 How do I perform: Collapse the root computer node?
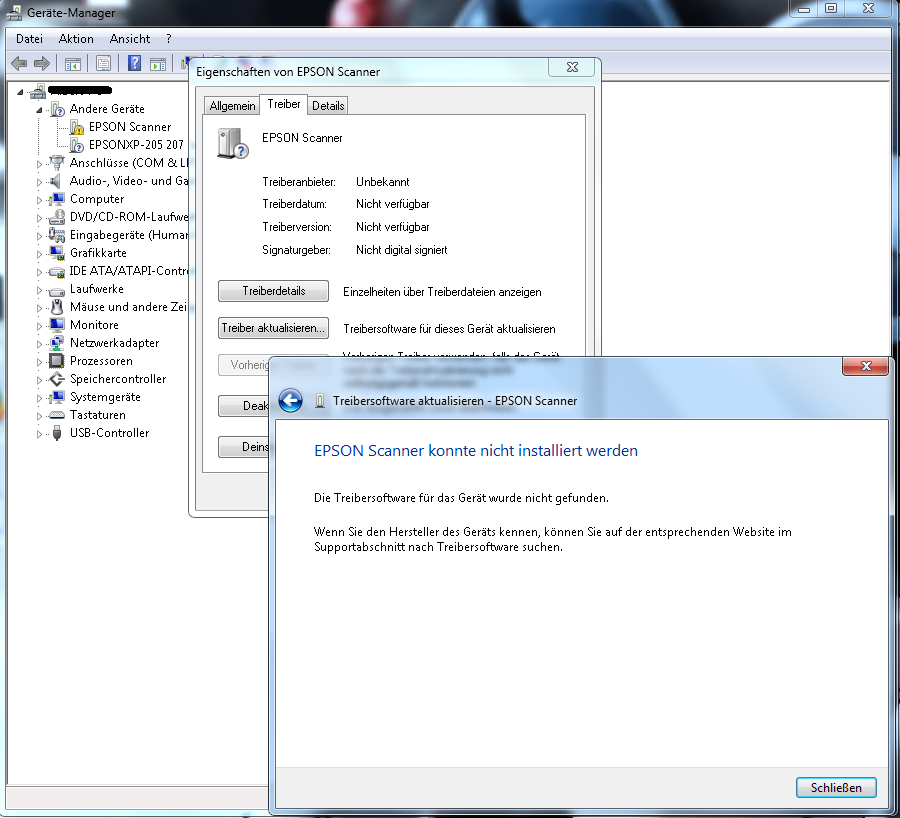point(21,92)
